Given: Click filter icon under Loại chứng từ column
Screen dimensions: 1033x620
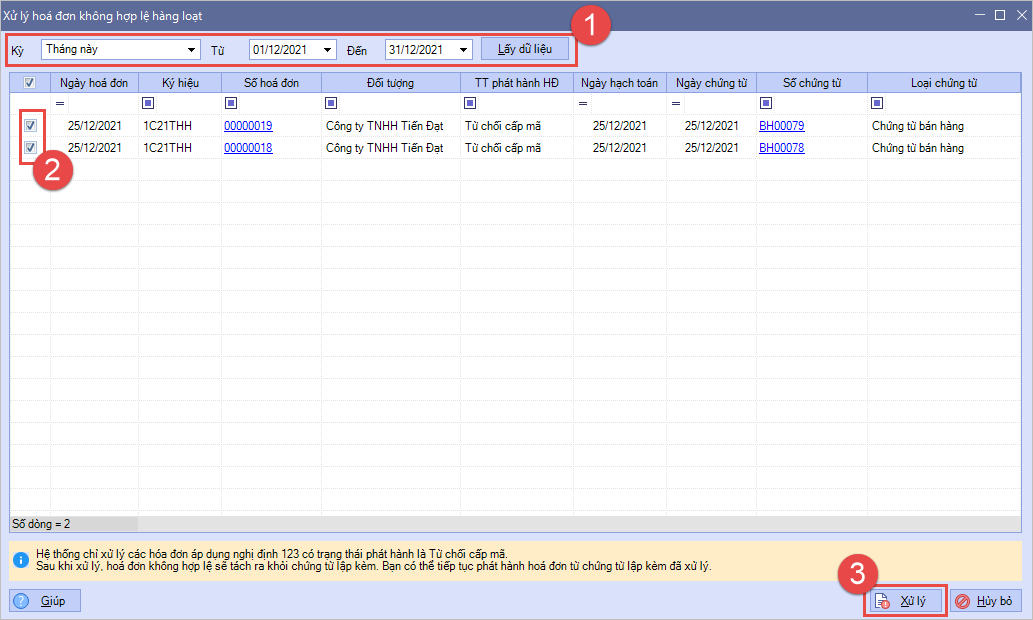Looking at the screenshot, I should [x=877, y=103].
